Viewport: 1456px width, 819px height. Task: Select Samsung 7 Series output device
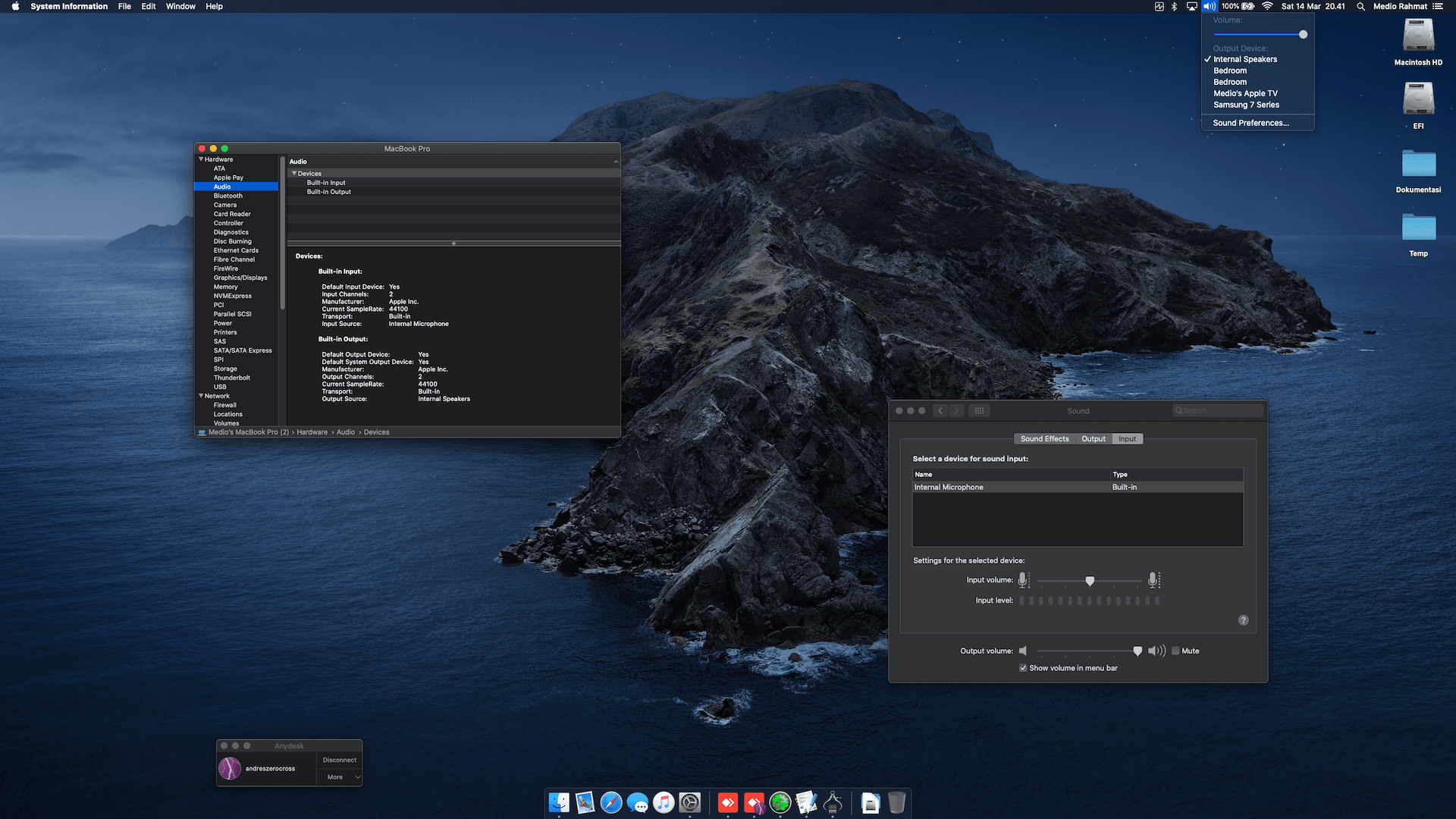coord(1246,105)
